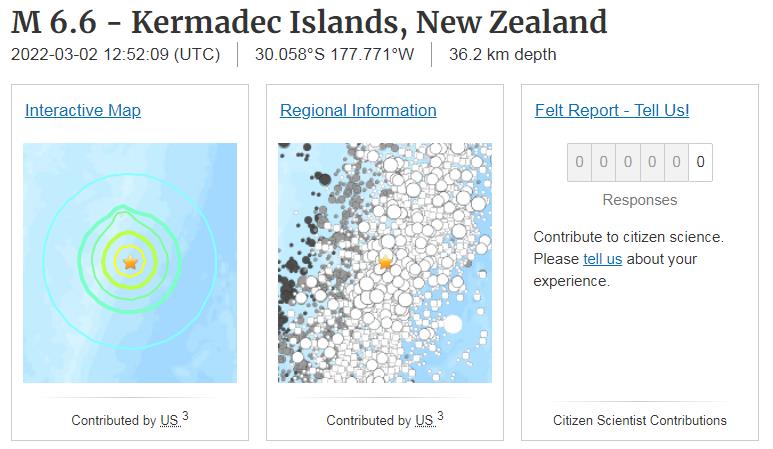Open the Felt Report - Tell Us! link

click(612, 110)
